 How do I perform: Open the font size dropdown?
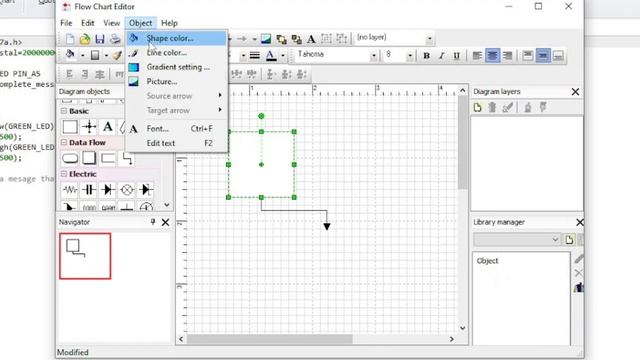point(410,56)
